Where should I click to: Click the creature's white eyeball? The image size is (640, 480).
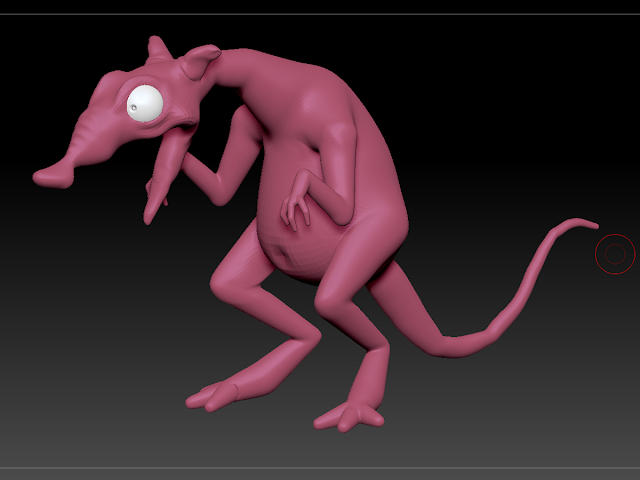(x=145, y=103)
